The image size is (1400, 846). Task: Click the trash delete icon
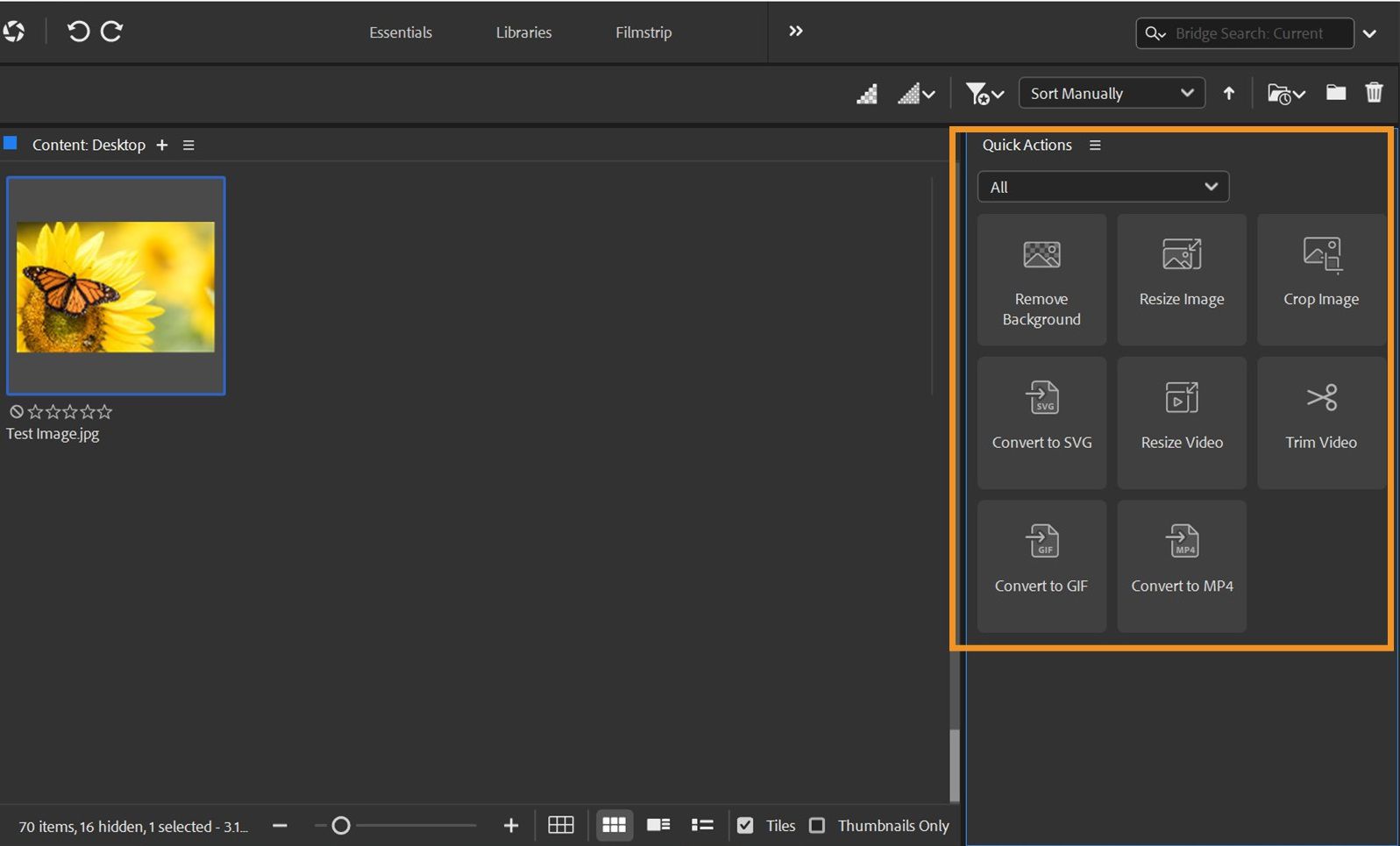[1374, 92]
